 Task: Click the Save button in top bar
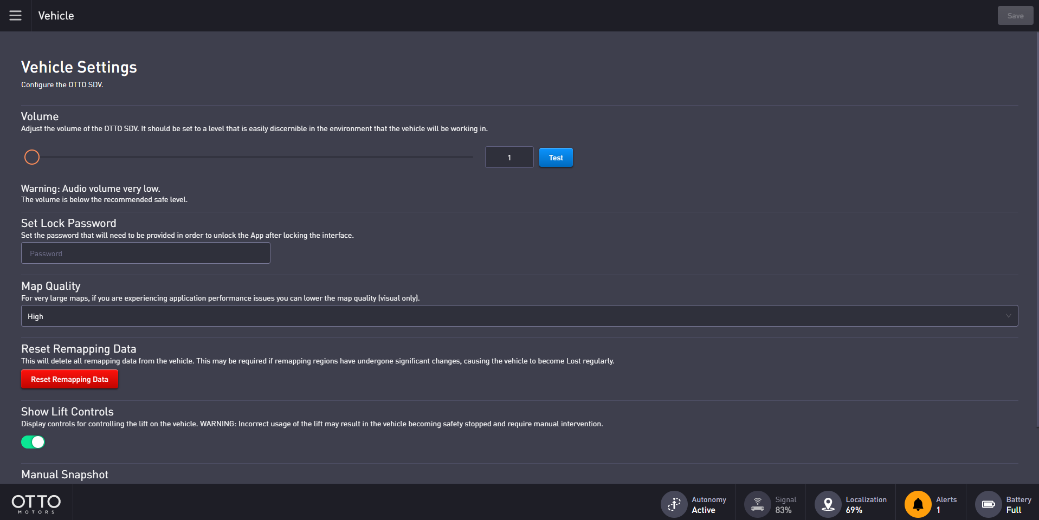[1015, 16]
